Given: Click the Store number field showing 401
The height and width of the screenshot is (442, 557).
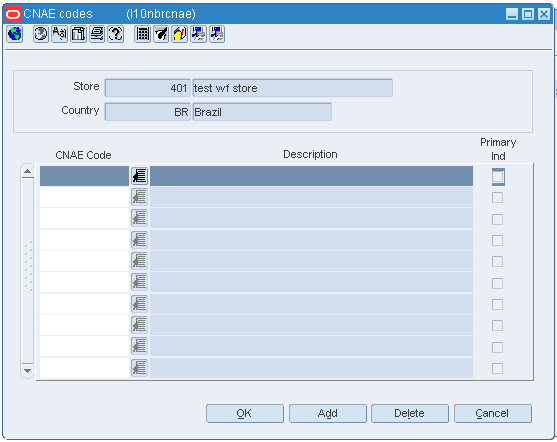Looking at the screenshot, I should click(x=147, y=88).
